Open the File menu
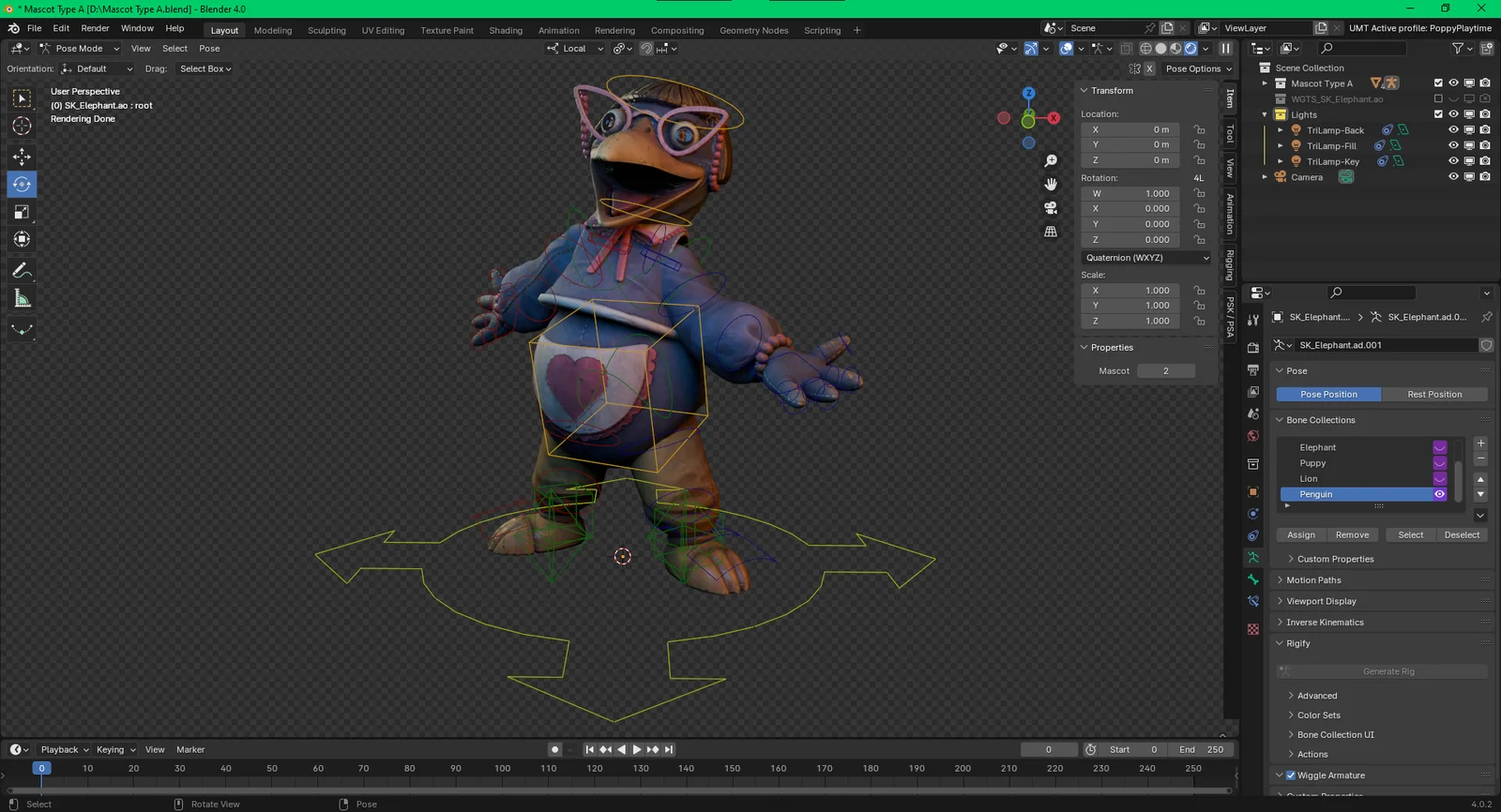 [x=34, y=28]
